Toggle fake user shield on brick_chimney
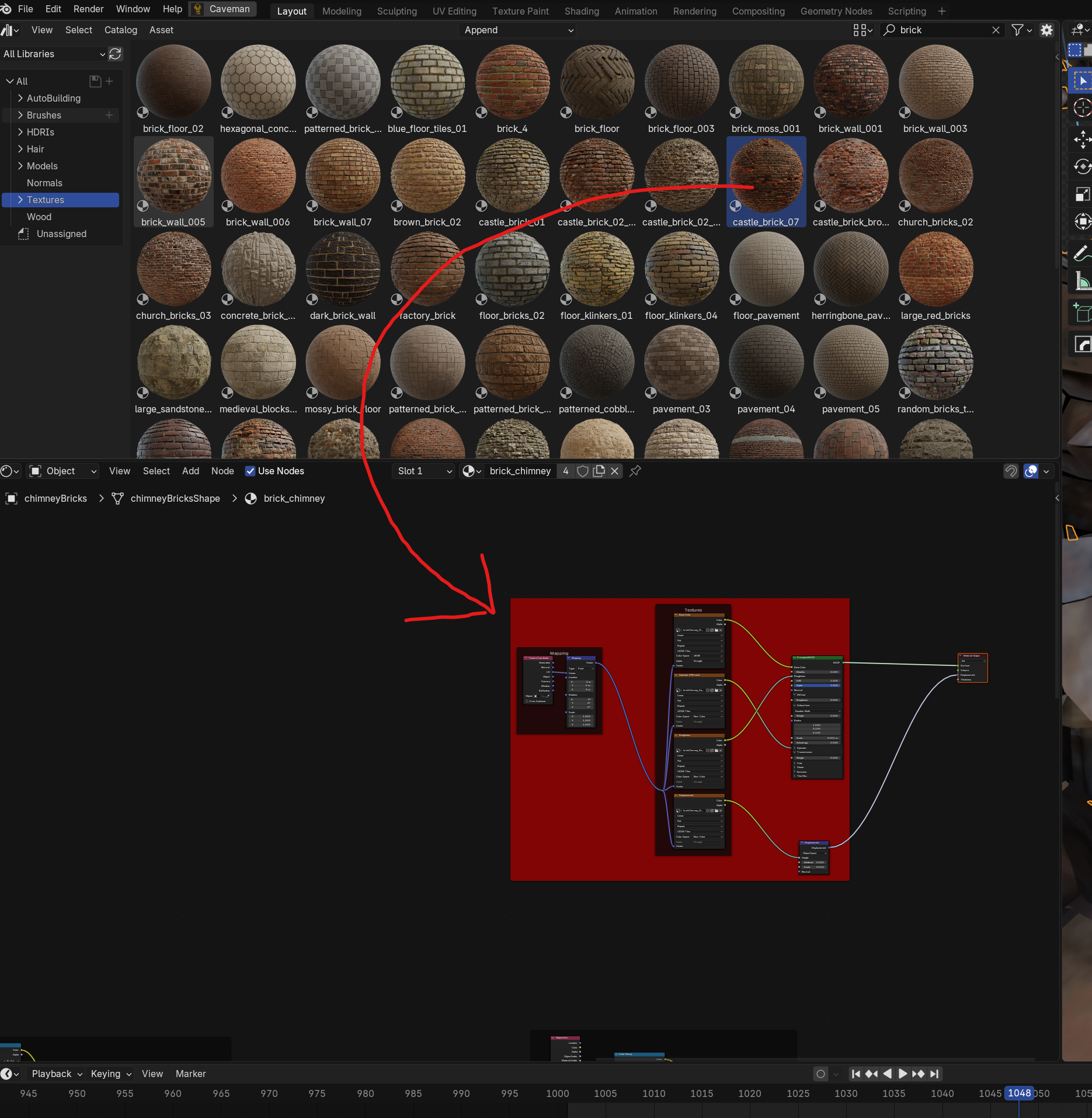 (582, 471)
